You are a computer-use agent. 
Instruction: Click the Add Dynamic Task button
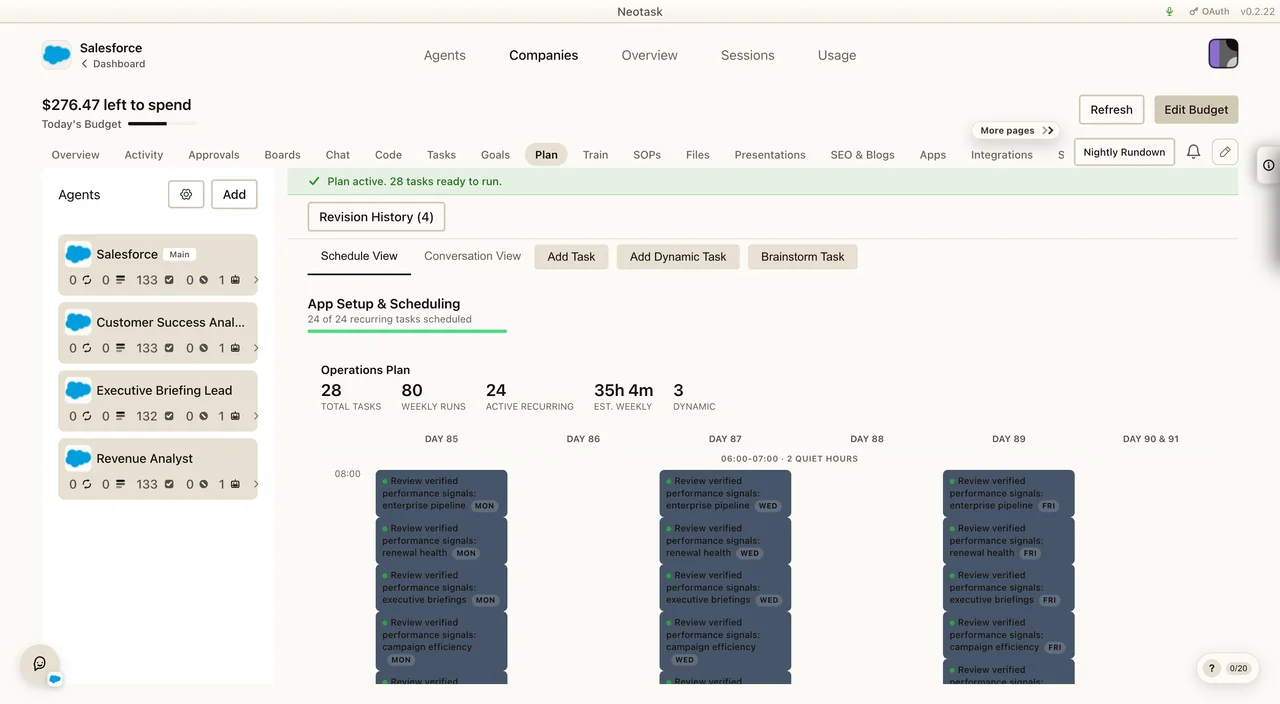(x=678, y=257)
